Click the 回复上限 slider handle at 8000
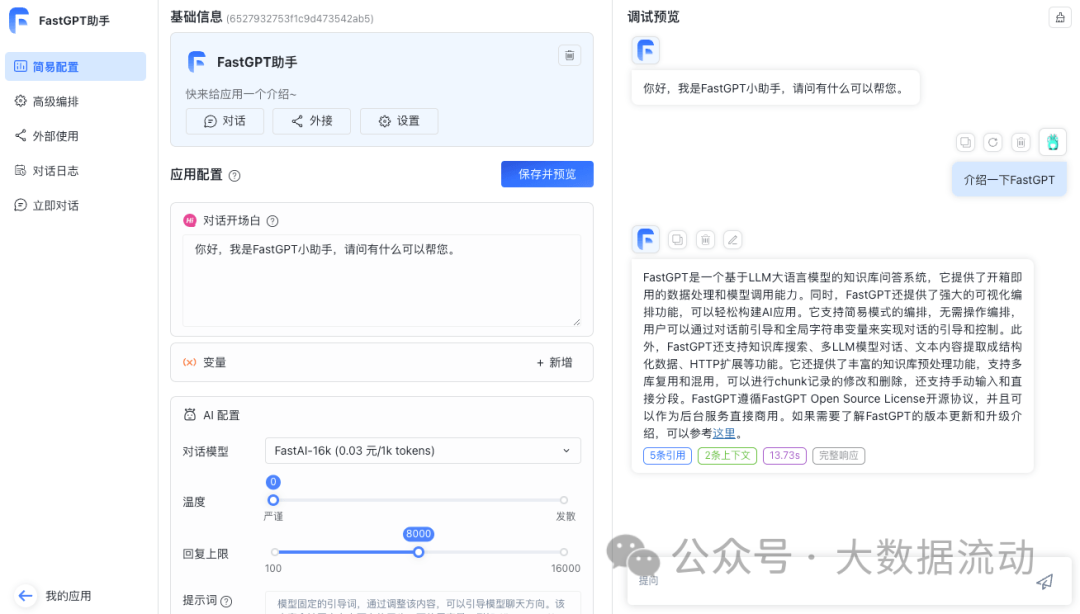Viewport: 1080px width, 614px height. 418,552
